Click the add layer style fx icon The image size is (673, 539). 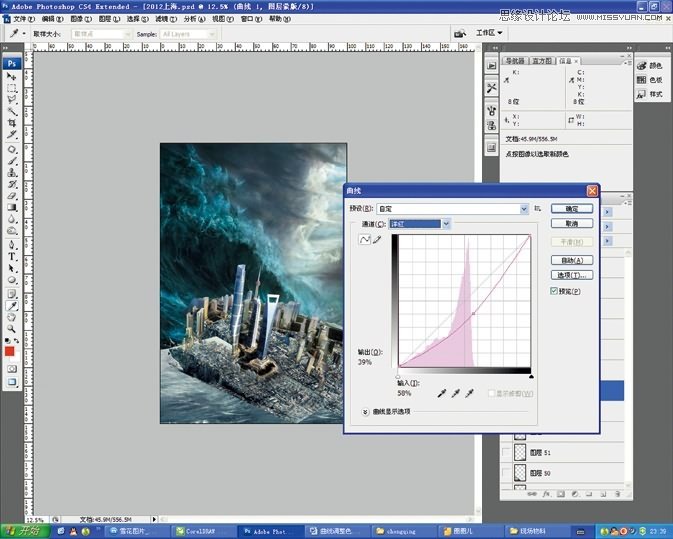[x=546, y=494]
